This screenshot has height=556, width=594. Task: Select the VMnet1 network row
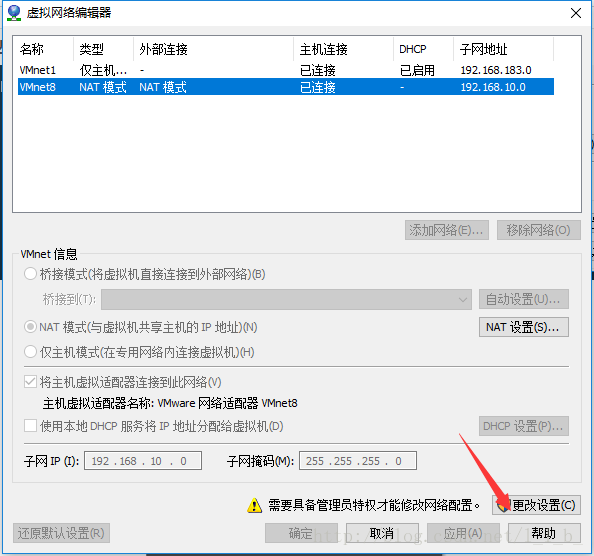pos(286,70)
